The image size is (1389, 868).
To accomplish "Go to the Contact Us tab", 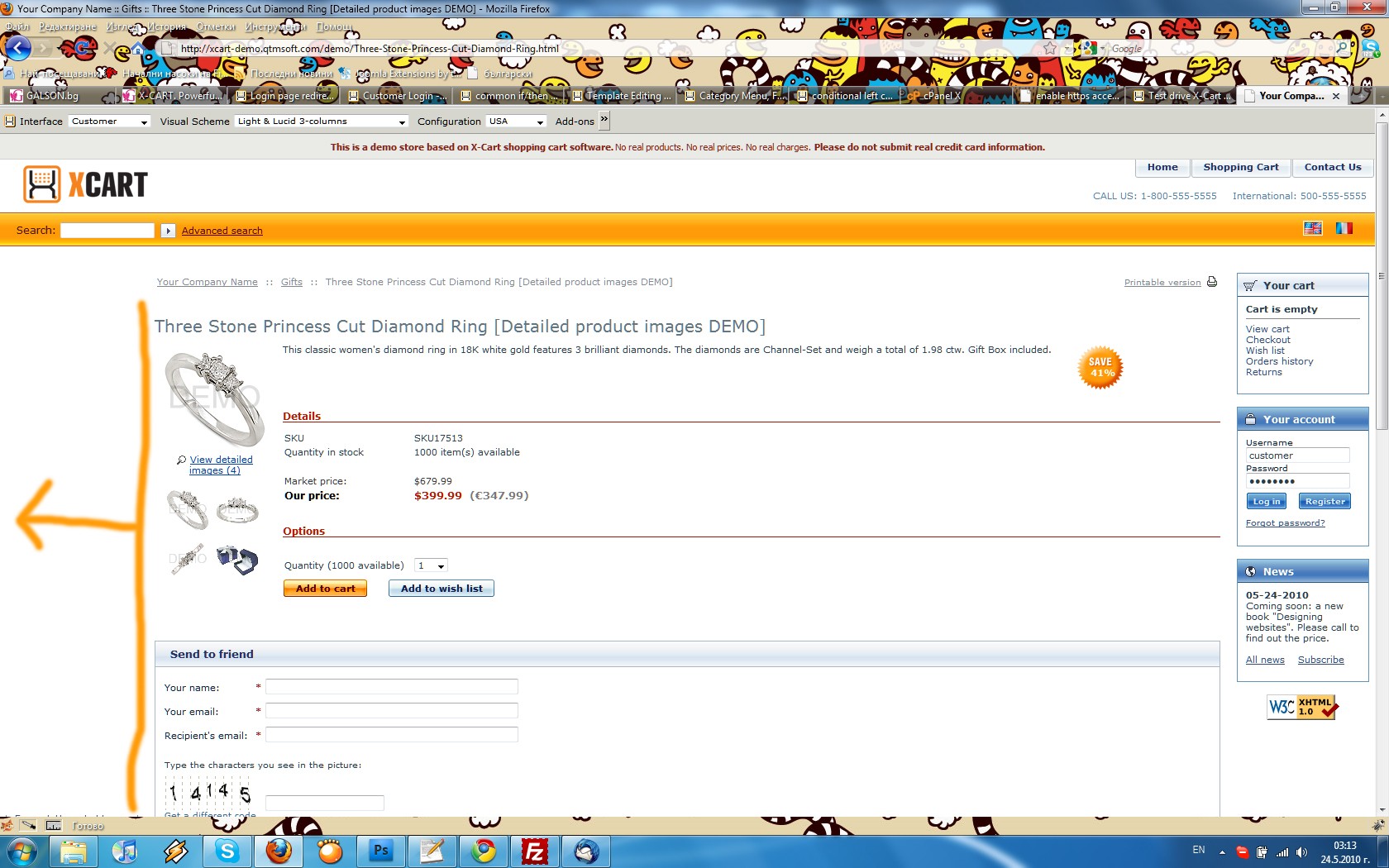I will [x=1332, y=167].
